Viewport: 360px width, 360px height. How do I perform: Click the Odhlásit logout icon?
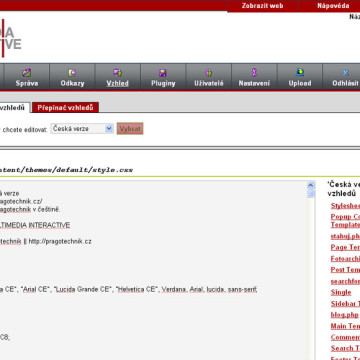coord(346,73)
